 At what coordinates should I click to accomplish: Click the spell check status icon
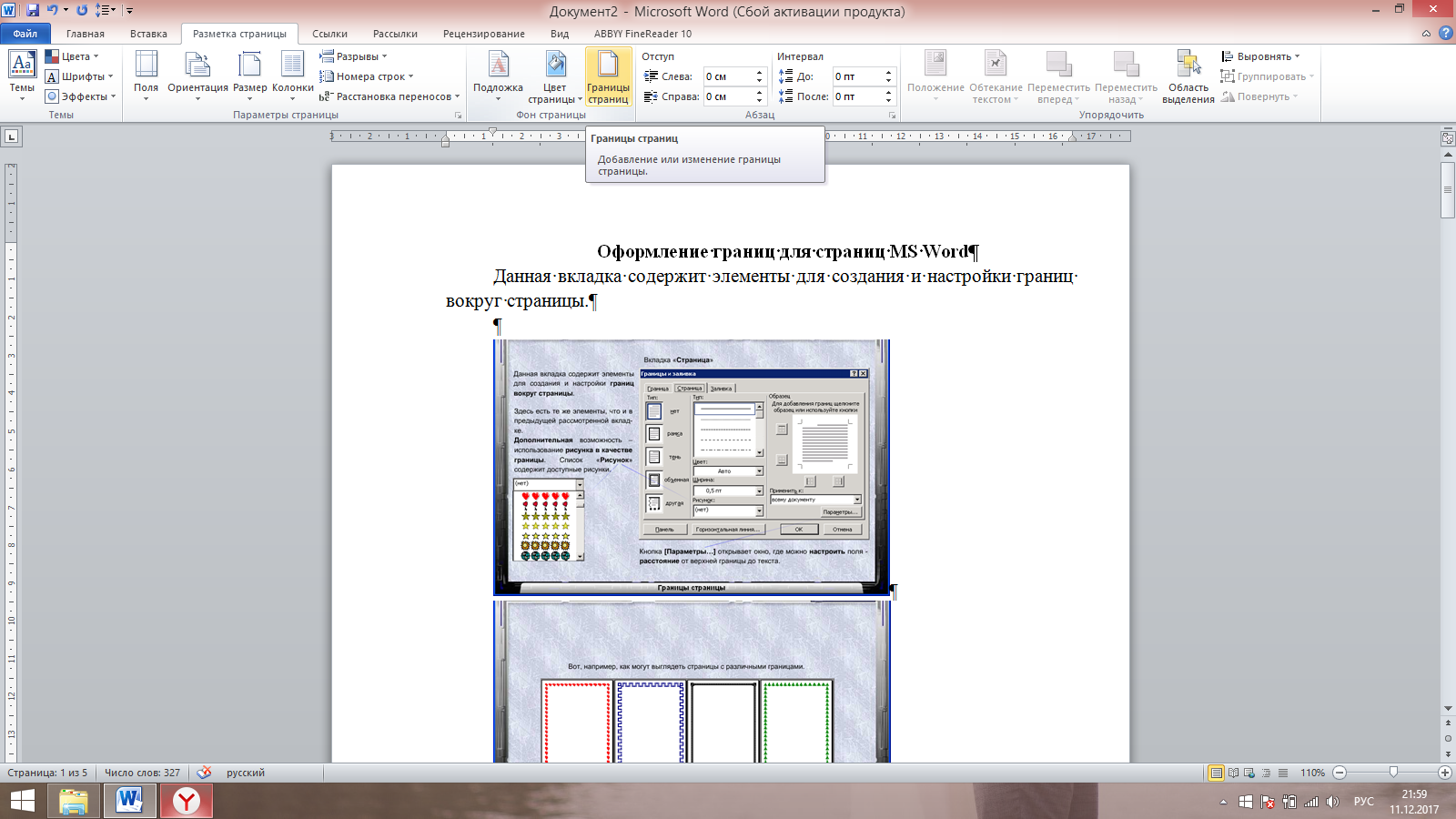204,773
